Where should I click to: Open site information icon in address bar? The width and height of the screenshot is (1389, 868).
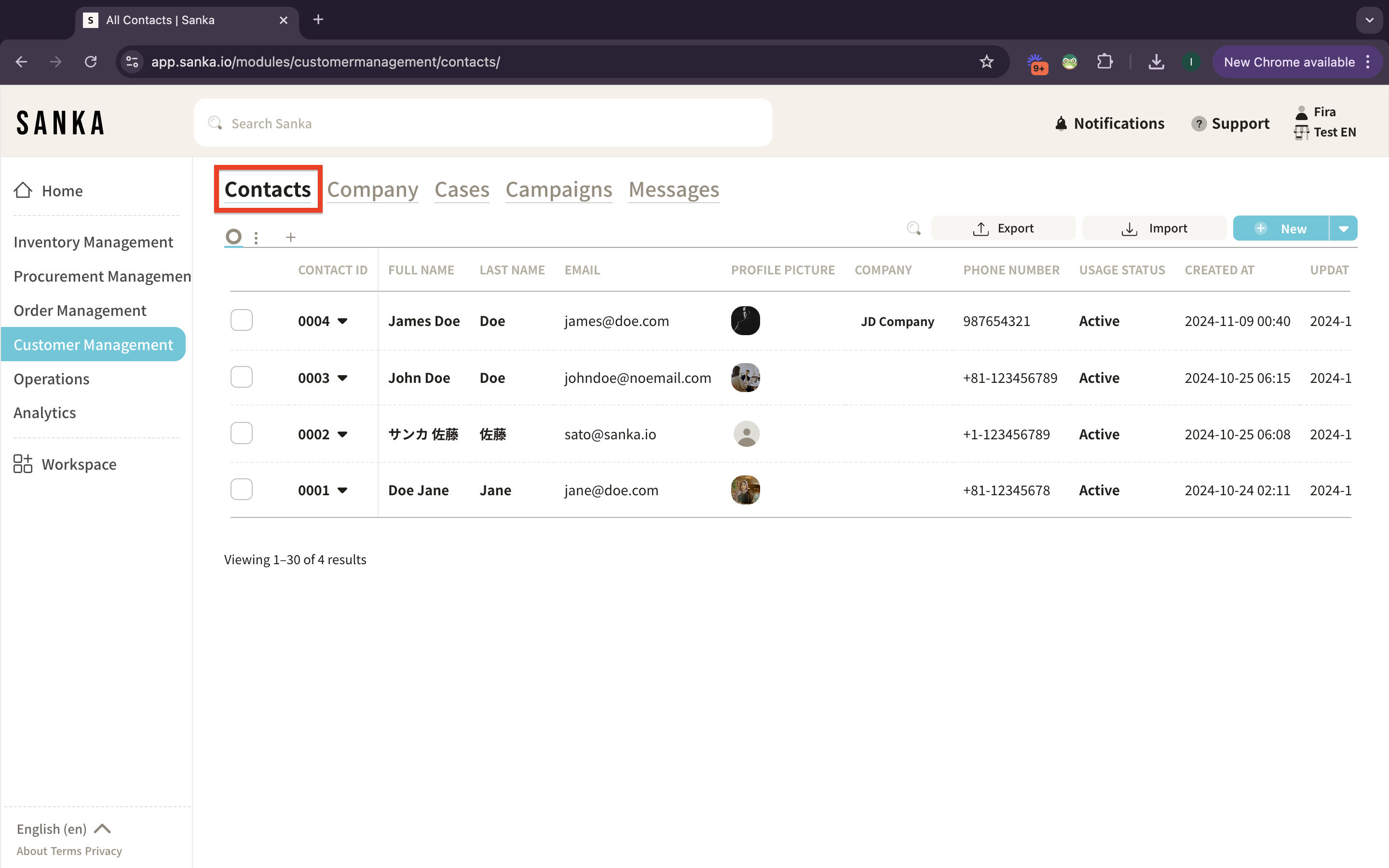(133, 62)
